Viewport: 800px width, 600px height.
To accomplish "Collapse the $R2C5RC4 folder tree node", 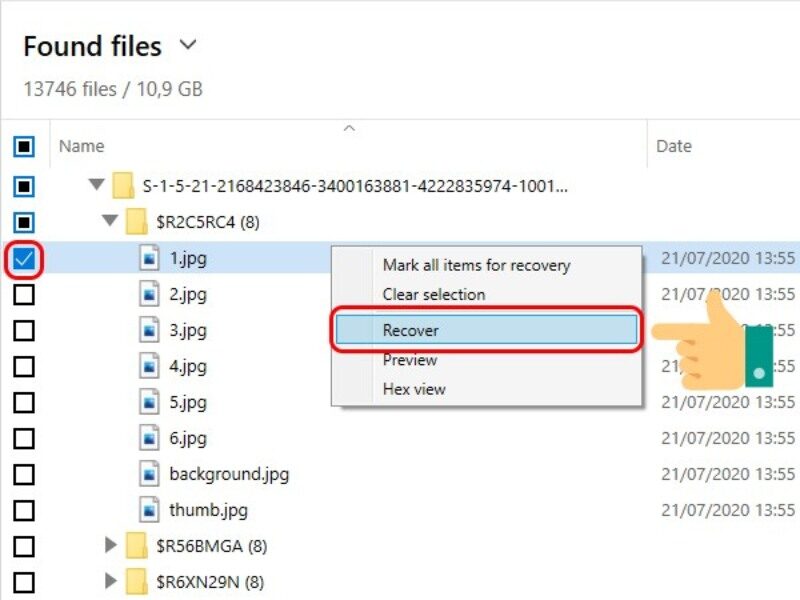I will 108,222.
